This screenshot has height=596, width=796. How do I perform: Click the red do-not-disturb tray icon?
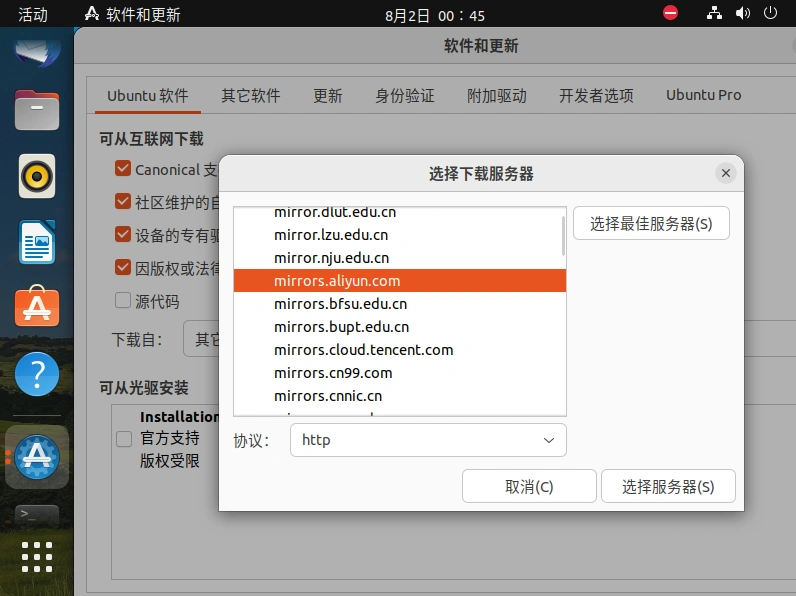[670, 13]
